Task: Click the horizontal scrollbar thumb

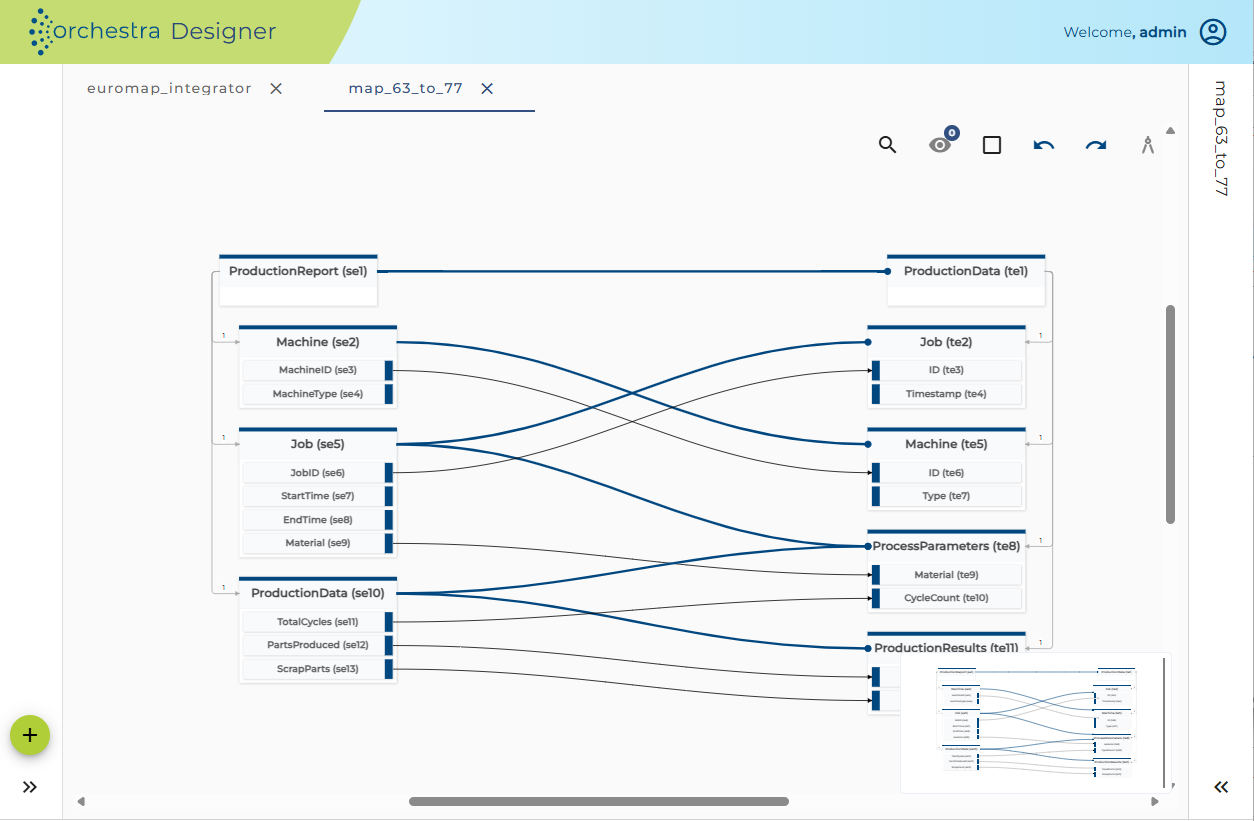Action: coord(599,801)
